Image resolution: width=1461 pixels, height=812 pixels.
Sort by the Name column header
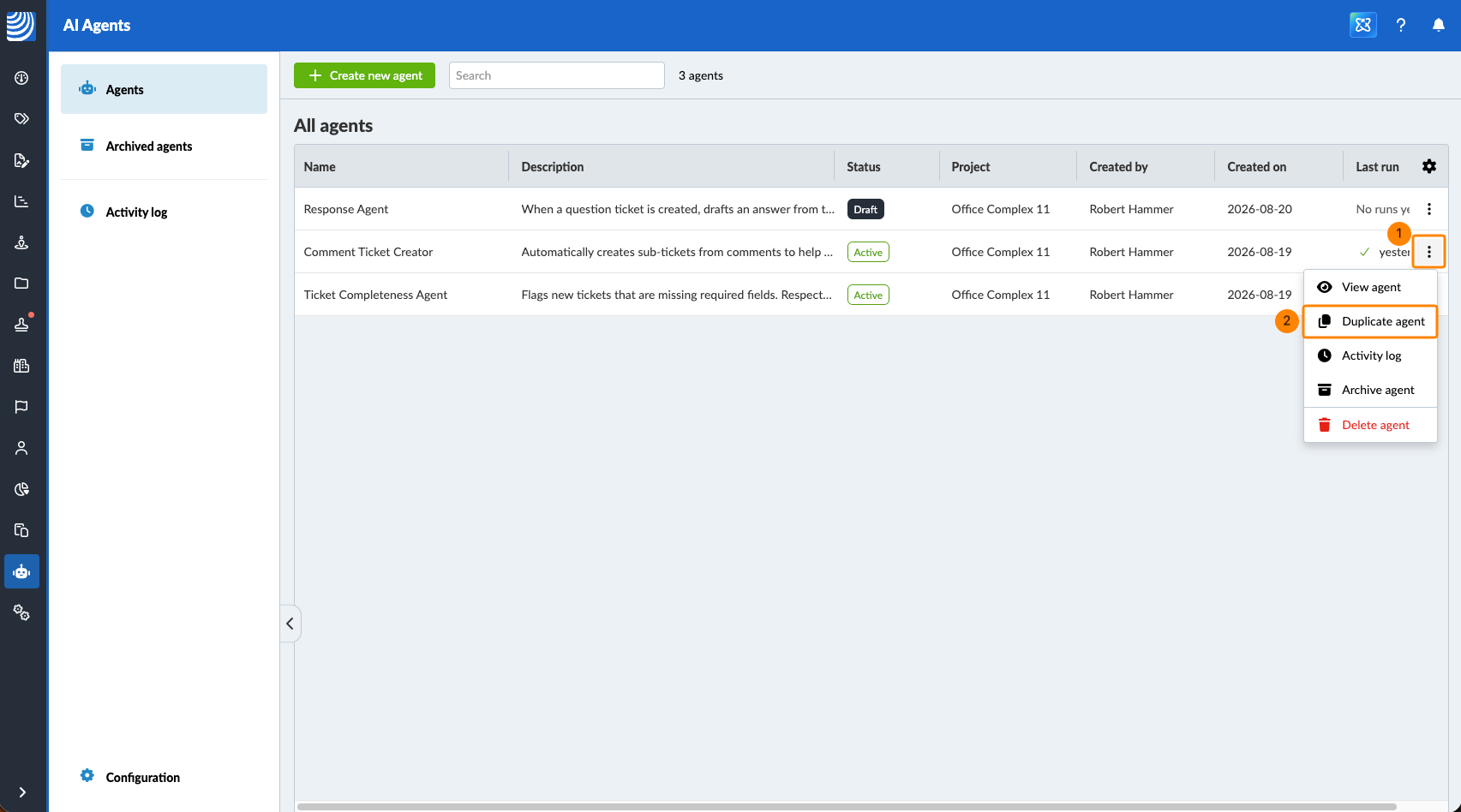pos(320,167)
